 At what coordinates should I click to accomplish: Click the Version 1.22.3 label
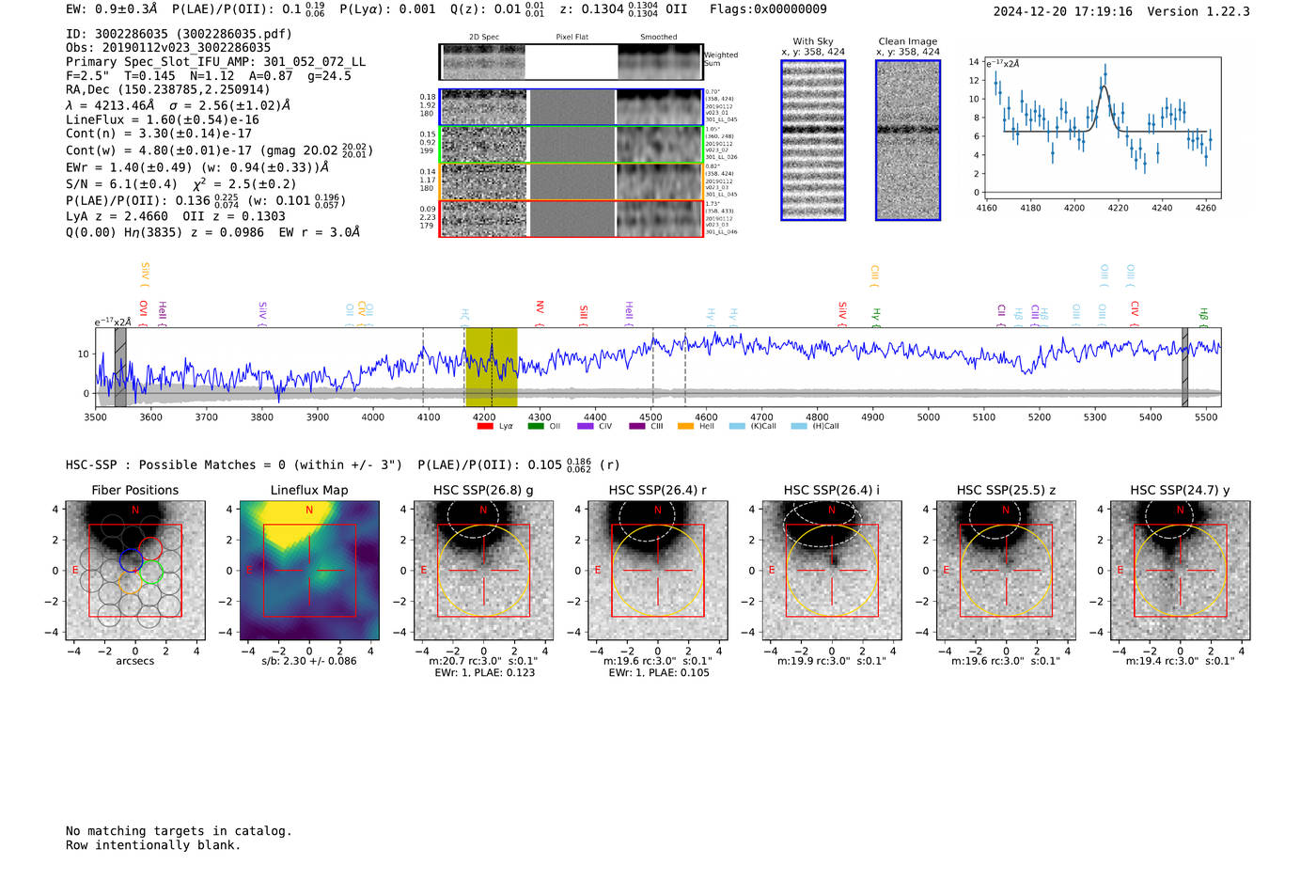[x=1198, y=11]
